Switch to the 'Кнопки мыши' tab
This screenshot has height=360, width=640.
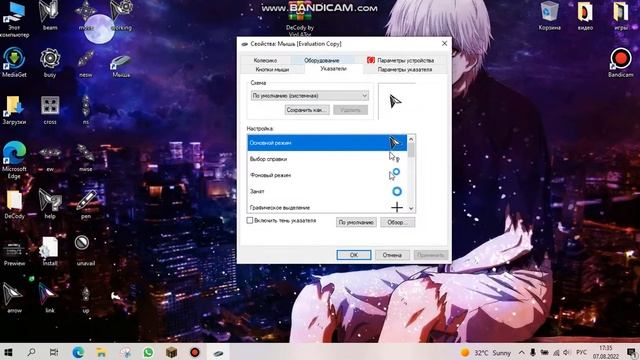[x=272, y=69]
